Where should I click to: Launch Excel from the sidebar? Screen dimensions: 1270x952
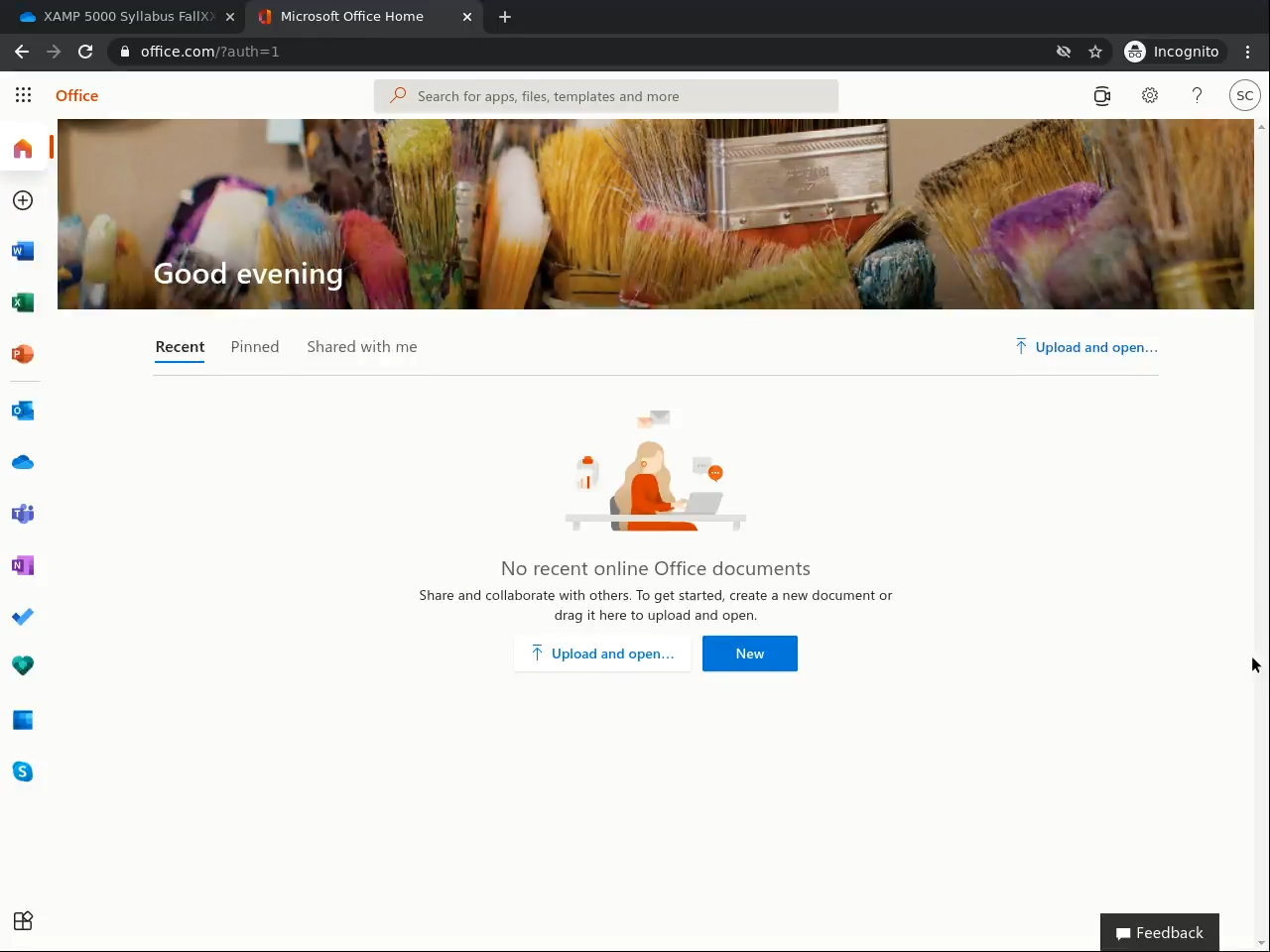(x=23, y=302)
